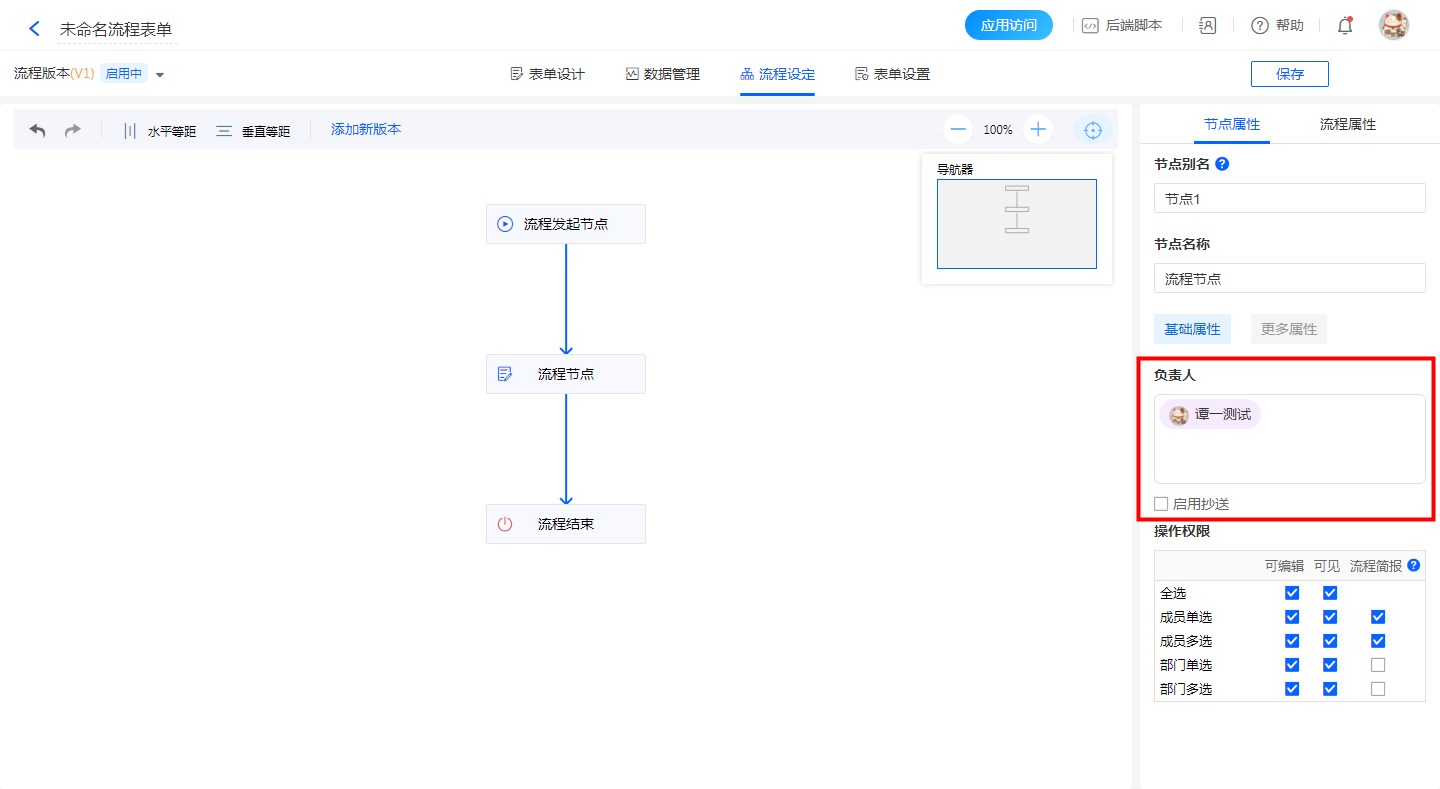Switch to the 流程属性 tab

tap(1347, 124)
